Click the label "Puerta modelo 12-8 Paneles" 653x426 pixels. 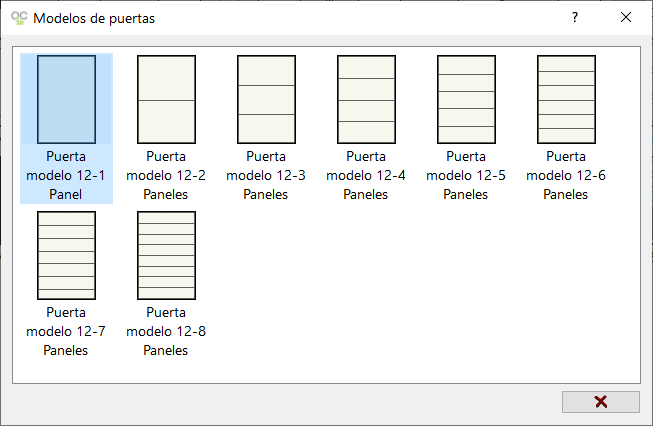tap(166, 331)
